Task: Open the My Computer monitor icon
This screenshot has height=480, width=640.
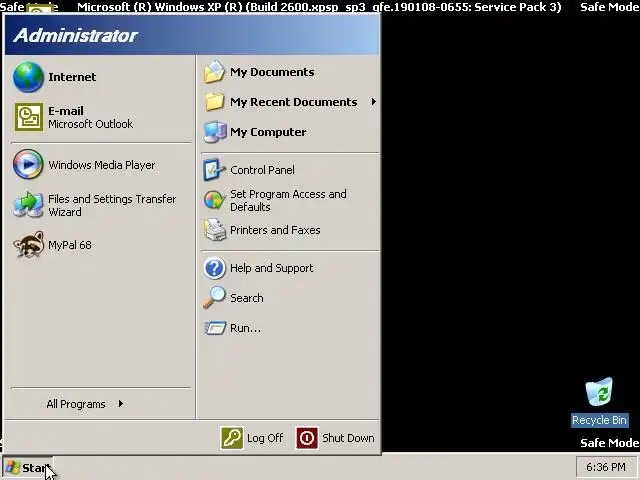Action: 215,132
